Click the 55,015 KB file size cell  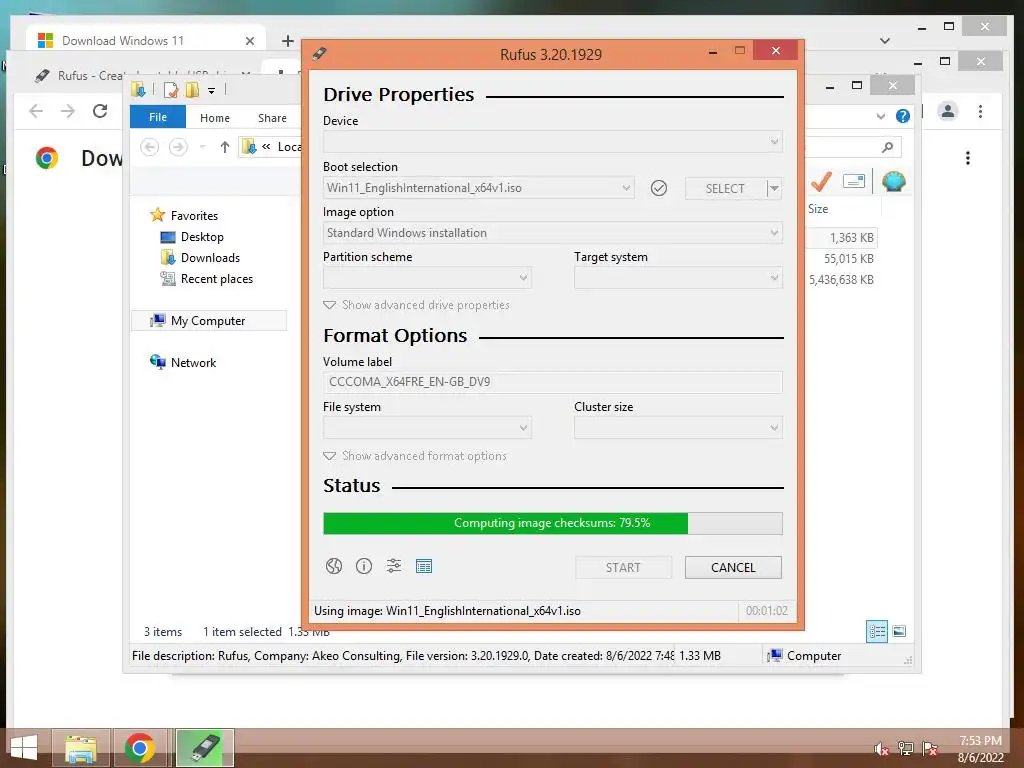(848, 259)
